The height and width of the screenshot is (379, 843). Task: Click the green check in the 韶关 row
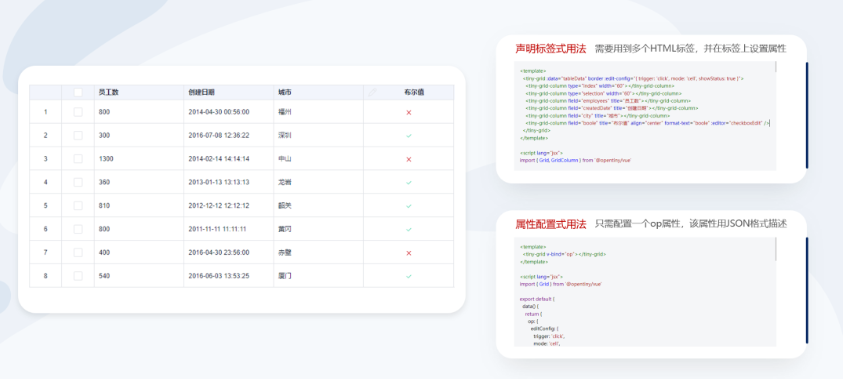409,206
